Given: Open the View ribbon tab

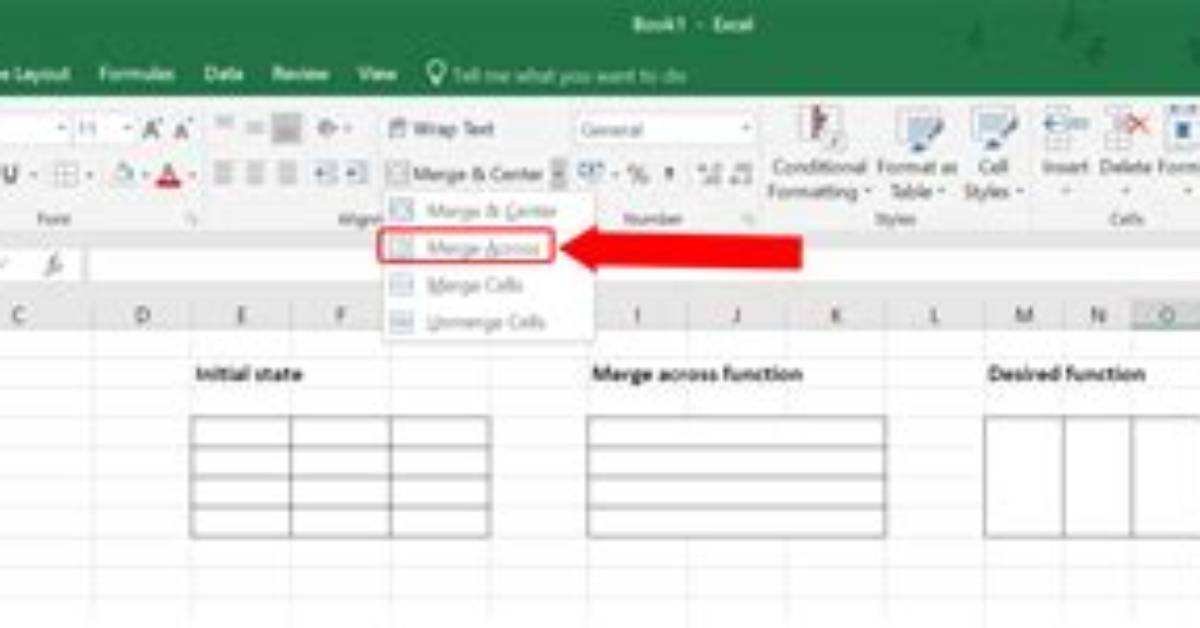Looking at the screenshot, I should [x=377, y=74].
